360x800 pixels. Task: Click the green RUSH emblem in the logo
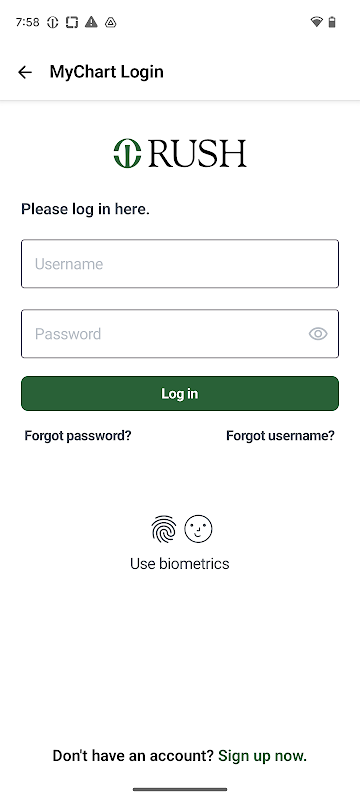coord(127,153)
